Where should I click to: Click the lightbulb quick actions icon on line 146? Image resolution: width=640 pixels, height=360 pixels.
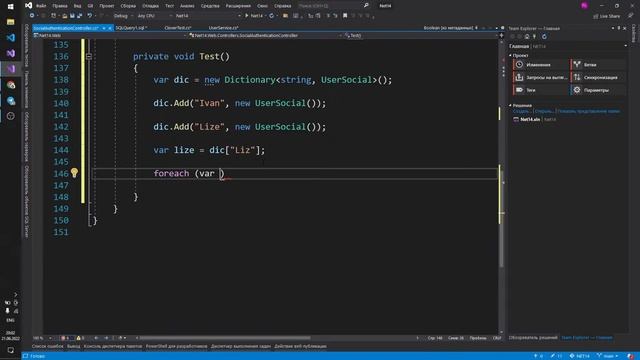pyautogui.click(x=74, y=173)
